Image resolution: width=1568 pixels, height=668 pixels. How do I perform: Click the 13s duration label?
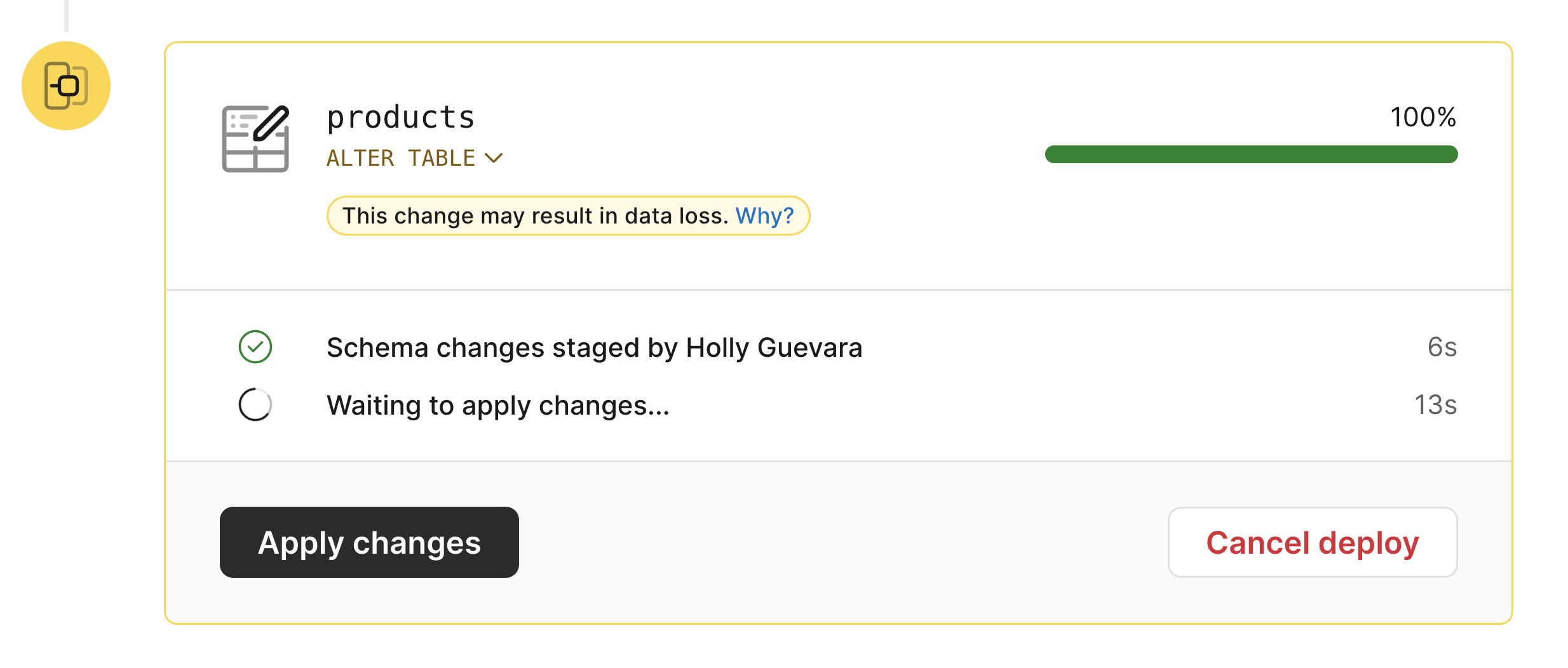pyautogui.click(x=1435, y=404)
